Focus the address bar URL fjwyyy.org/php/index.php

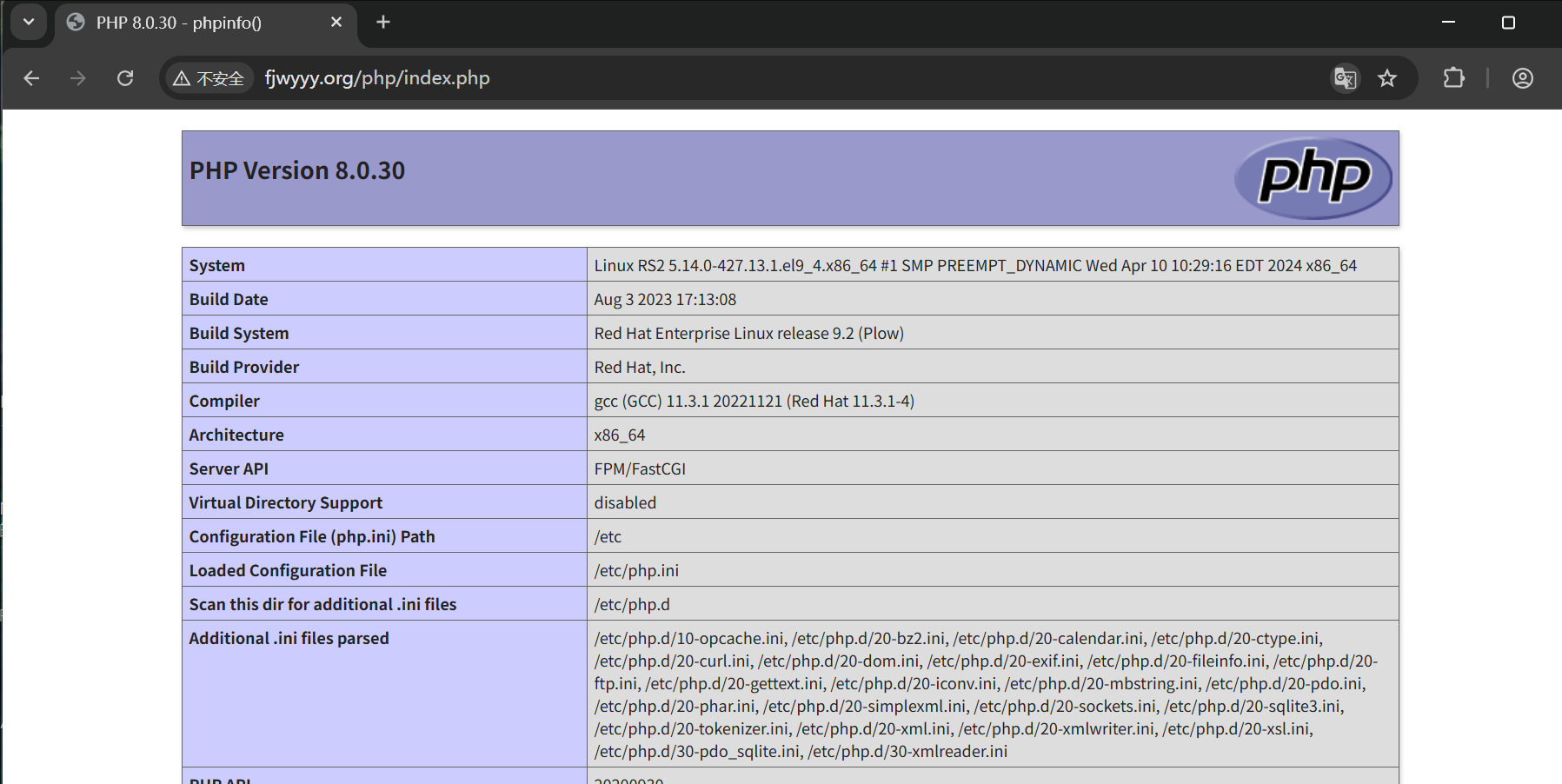[x=377, y=78]
